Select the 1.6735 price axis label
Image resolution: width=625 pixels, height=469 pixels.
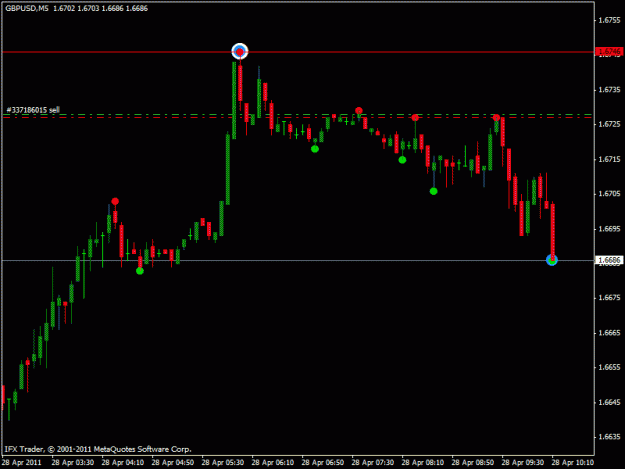point(609,90)
